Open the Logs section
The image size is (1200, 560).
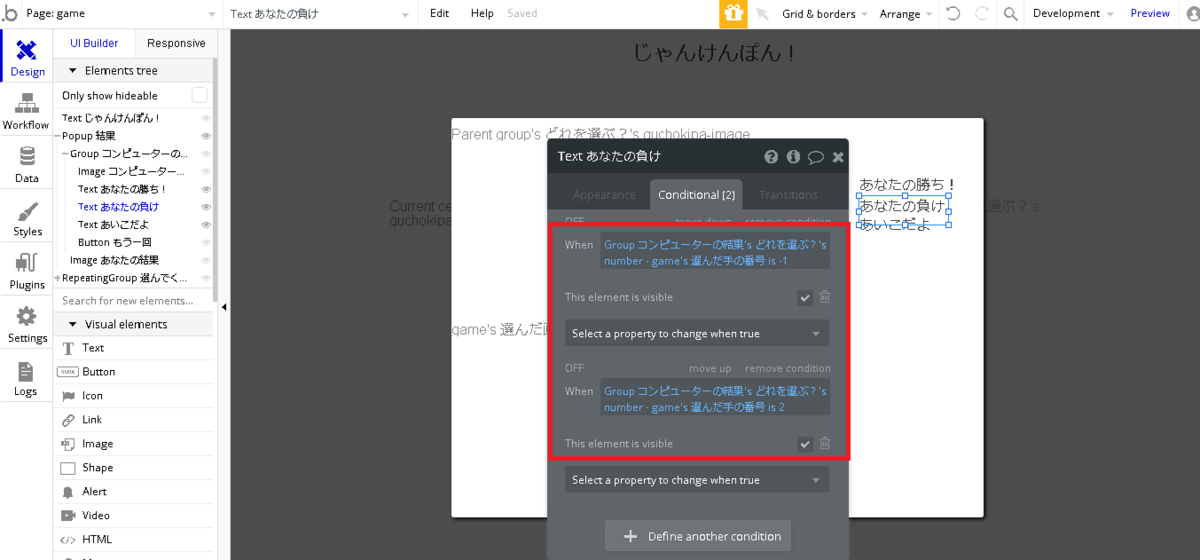[x=26, y=378]
